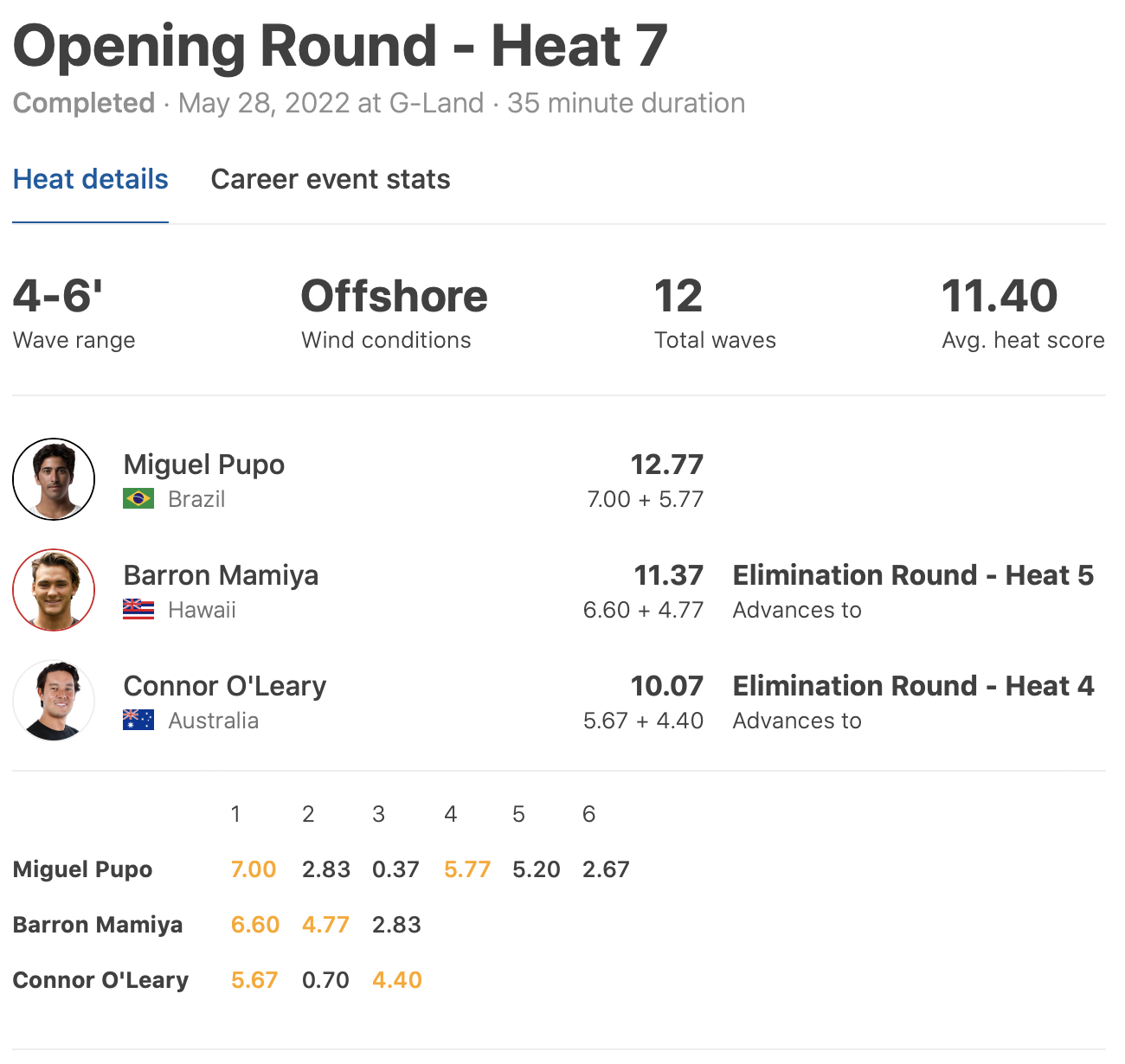Click the Brazil flag icon
The image size is (1125, 1064).
[138, 499]
